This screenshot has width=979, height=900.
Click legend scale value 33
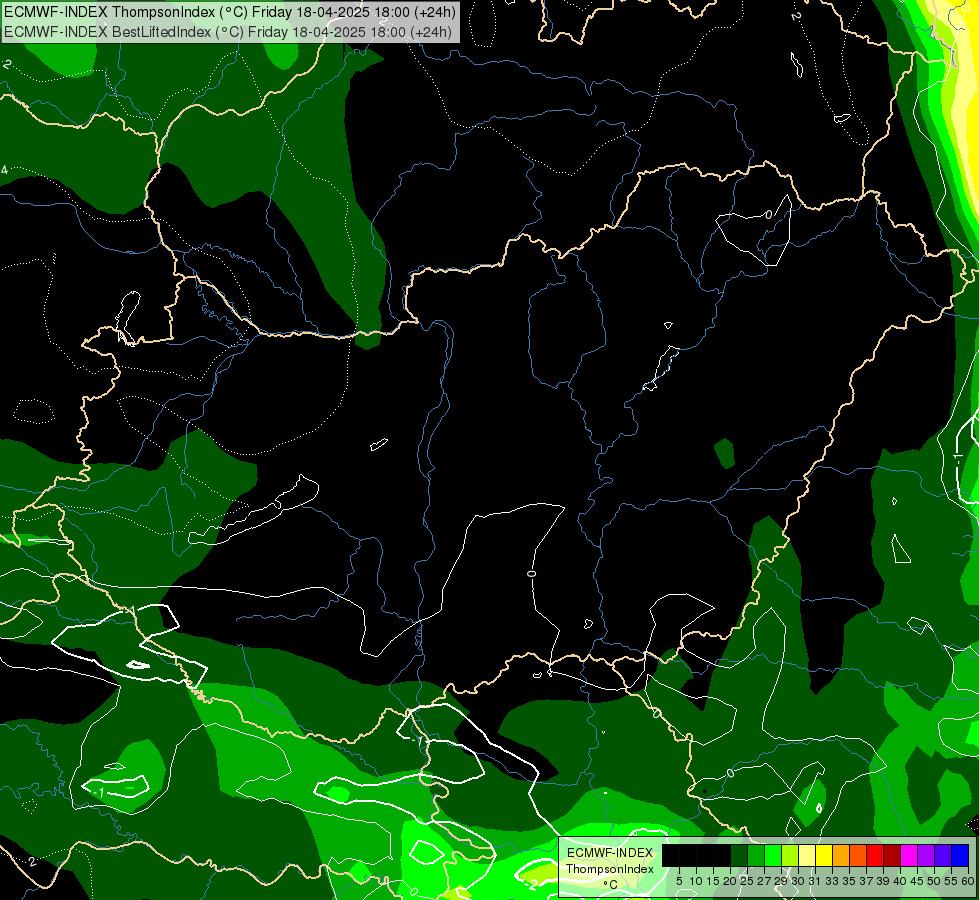click(x=832, y=881)
